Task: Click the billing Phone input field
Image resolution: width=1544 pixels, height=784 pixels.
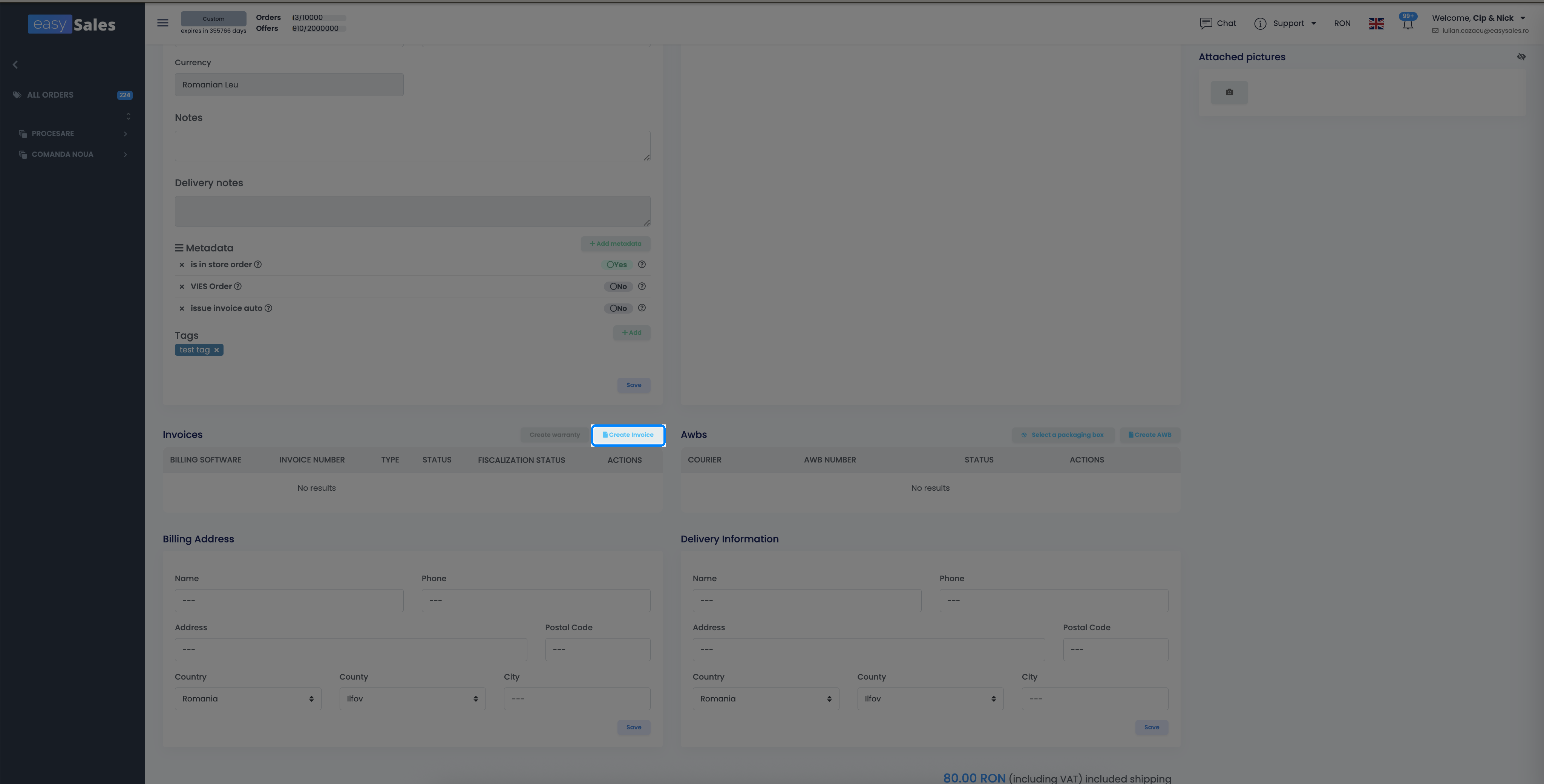Action: 536,600
